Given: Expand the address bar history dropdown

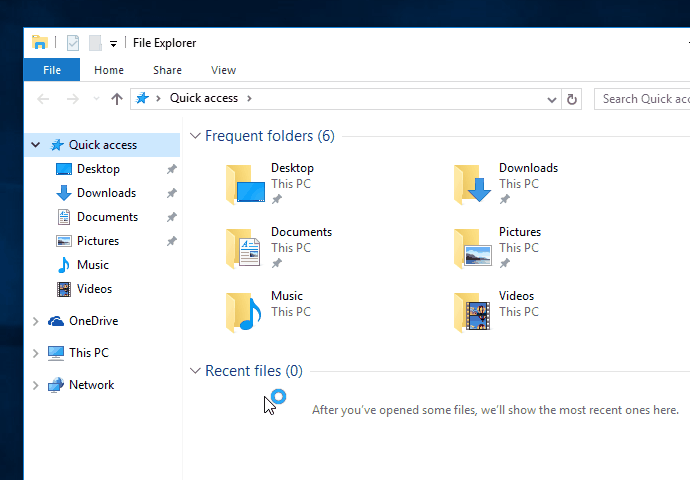Looking at the screenshot, I should click(x=552, y=99).
